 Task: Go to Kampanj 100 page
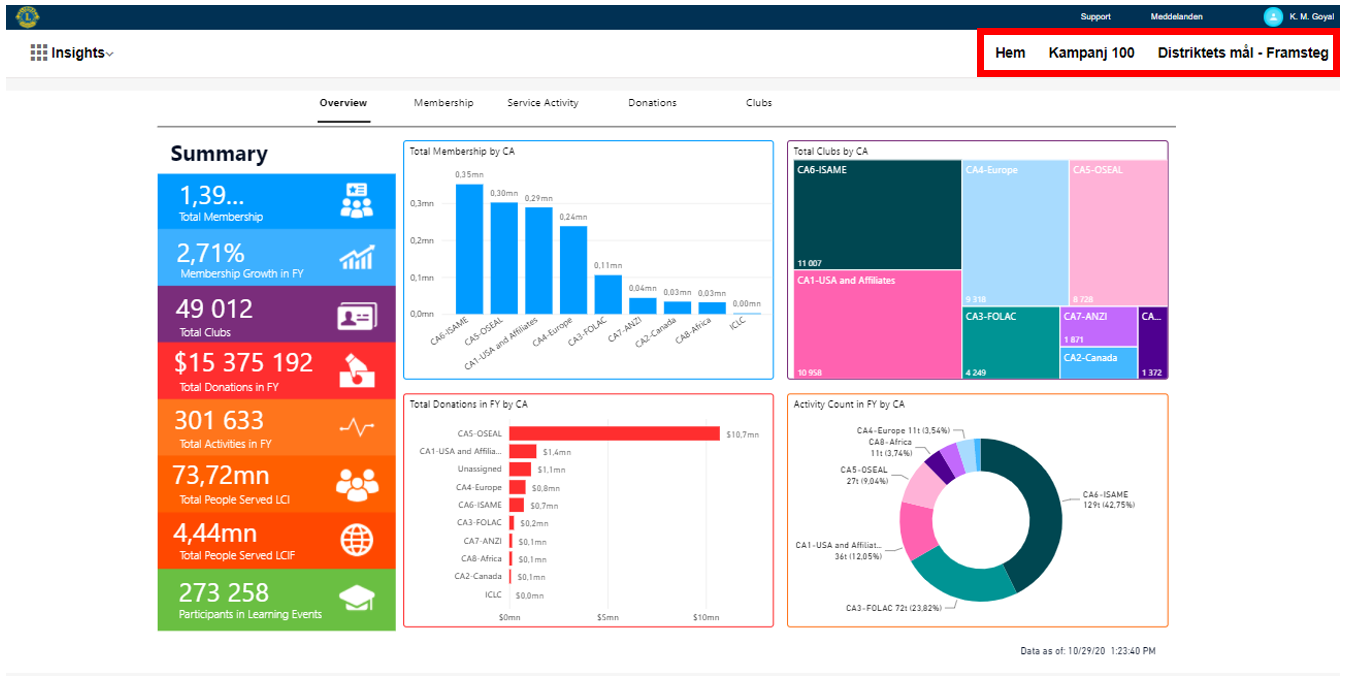(1091, 53)
